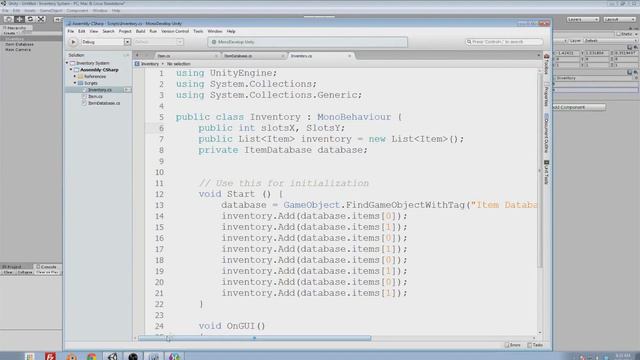Viewport: 640px width, 360px height.
Task: Go back with the navigate-back arrow by the editor tabs
Action: click(137, 55)
